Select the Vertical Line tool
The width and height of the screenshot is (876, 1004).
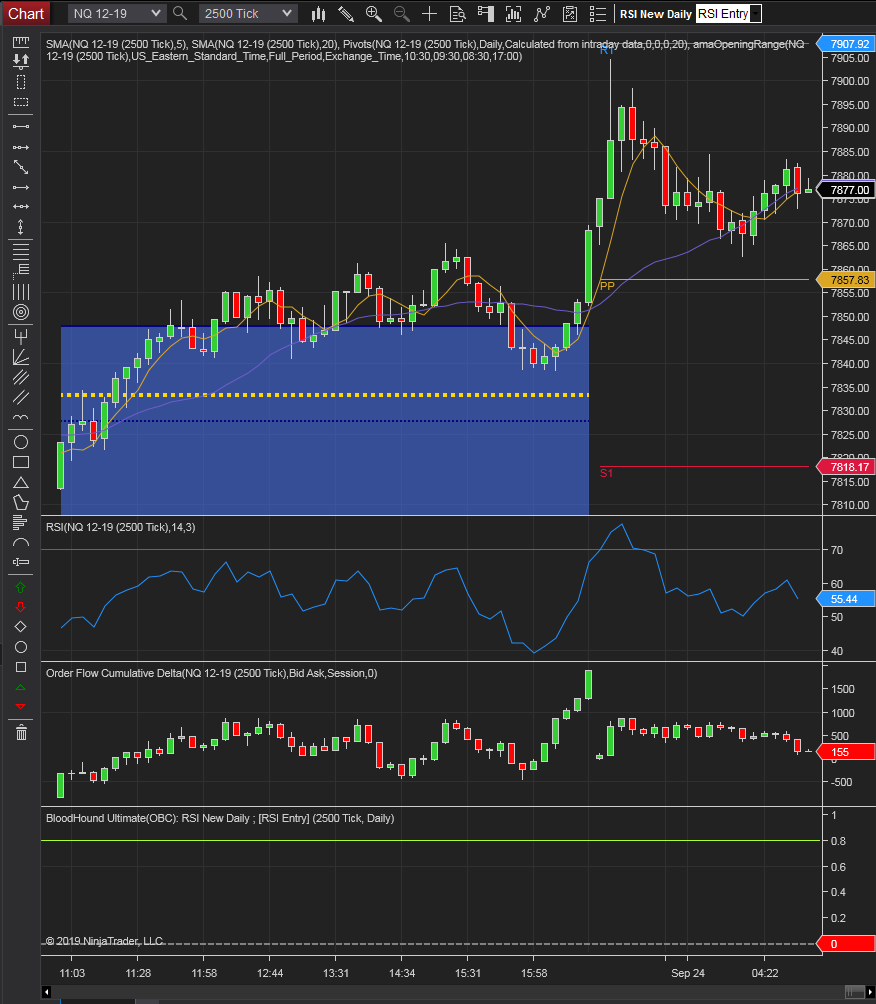20,227
